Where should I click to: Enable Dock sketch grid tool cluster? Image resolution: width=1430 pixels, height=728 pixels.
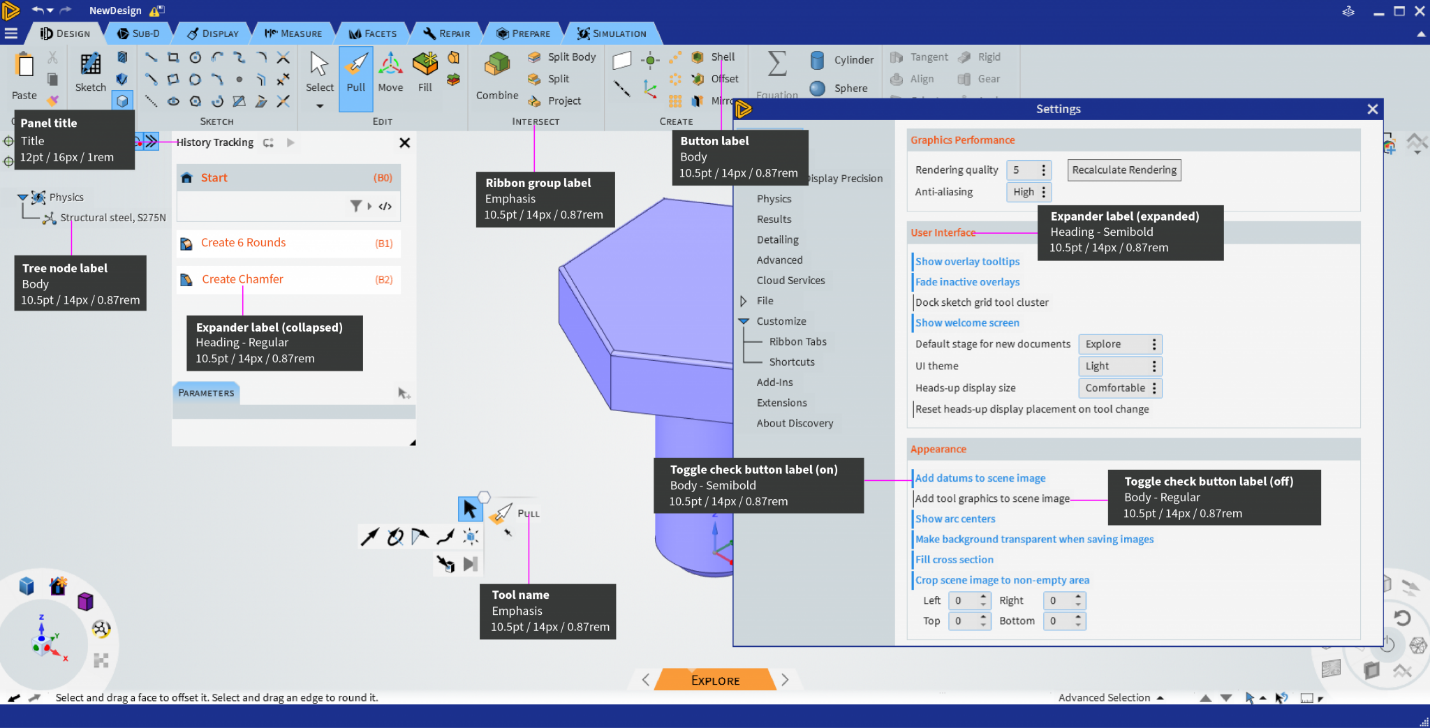pos(981,302)
